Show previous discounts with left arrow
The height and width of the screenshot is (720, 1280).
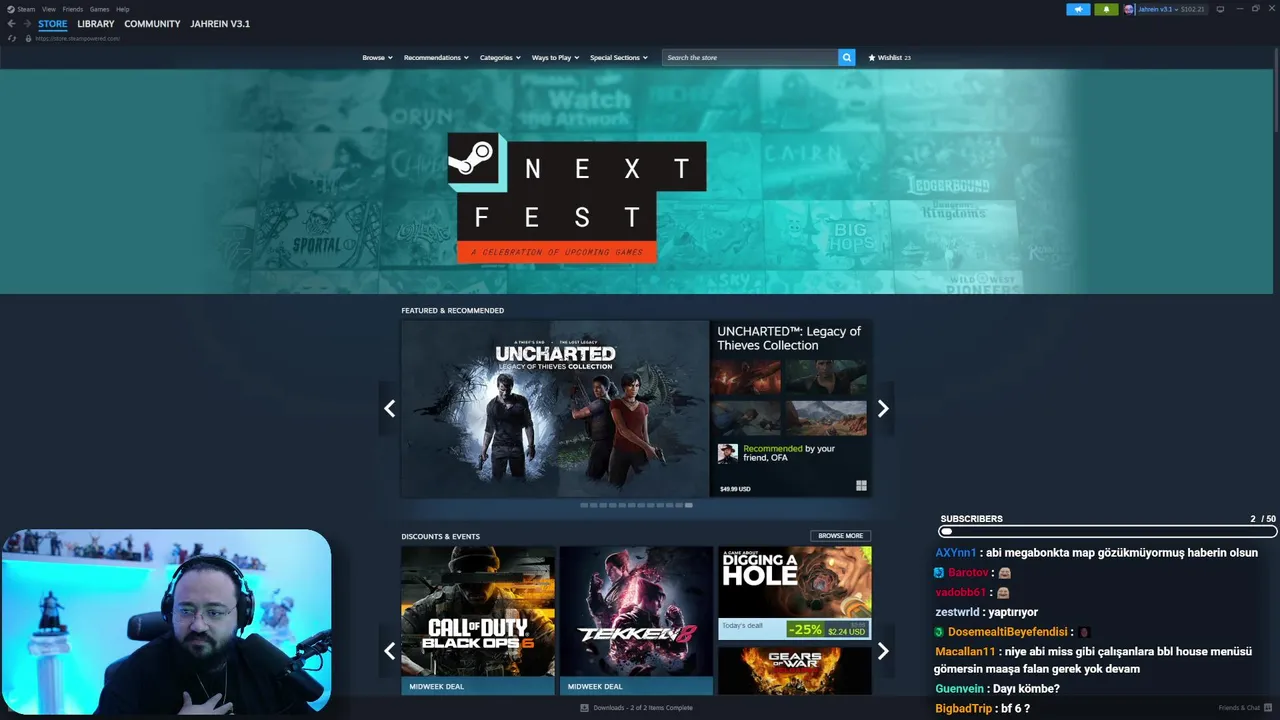click(x=389, y=651)
